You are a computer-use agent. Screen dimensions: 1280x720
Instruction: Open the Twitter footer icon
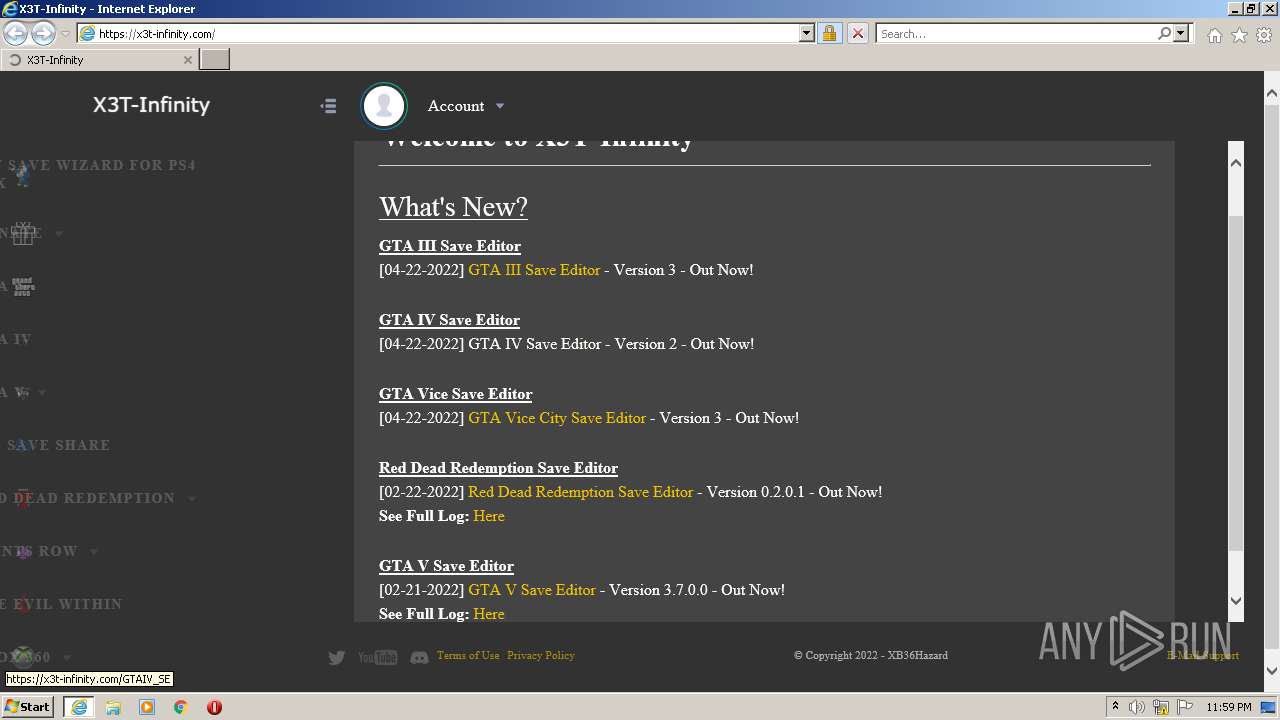(x=337, y=657)
